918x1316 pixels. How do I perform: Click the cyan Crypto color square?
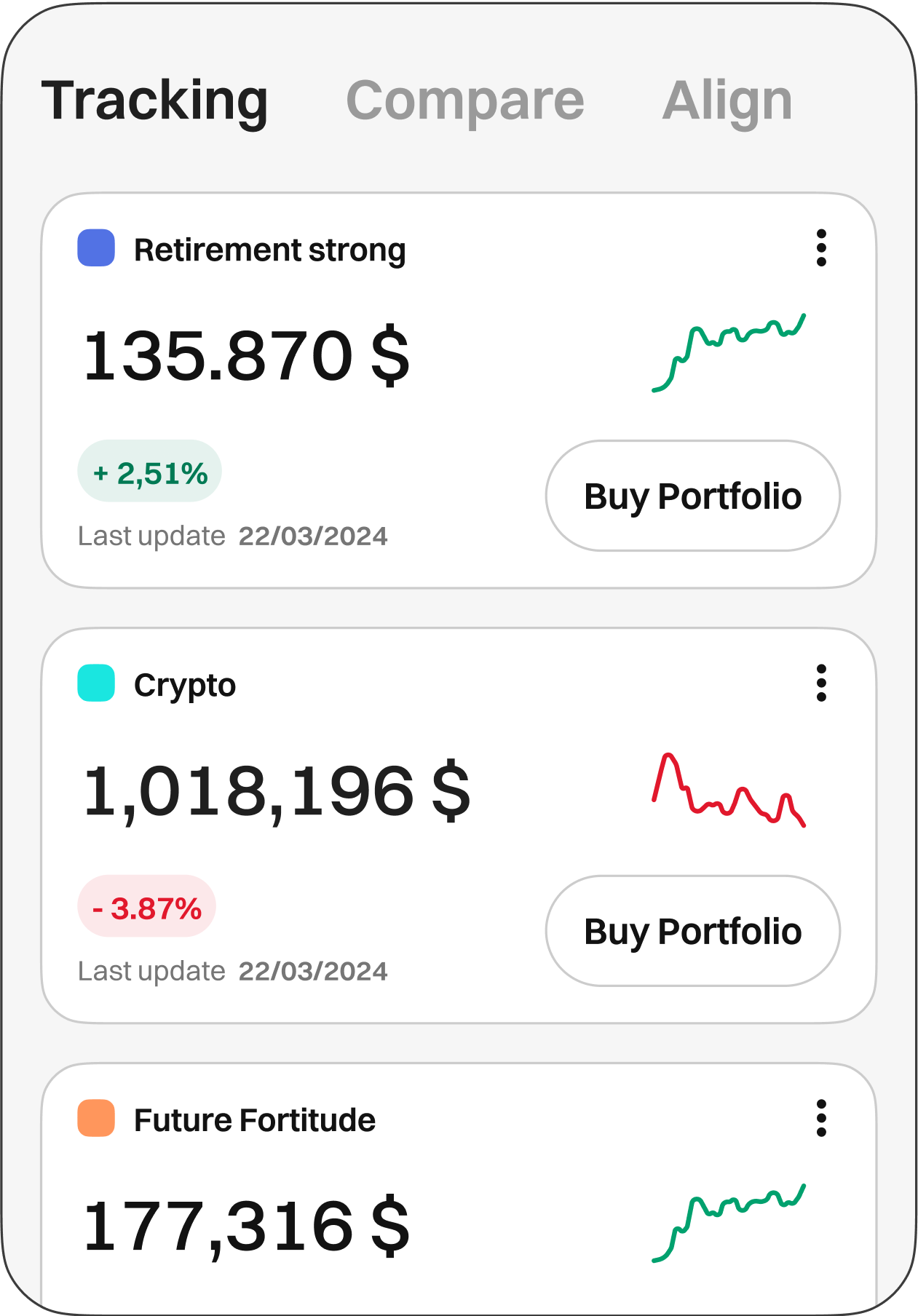(96, 683)
